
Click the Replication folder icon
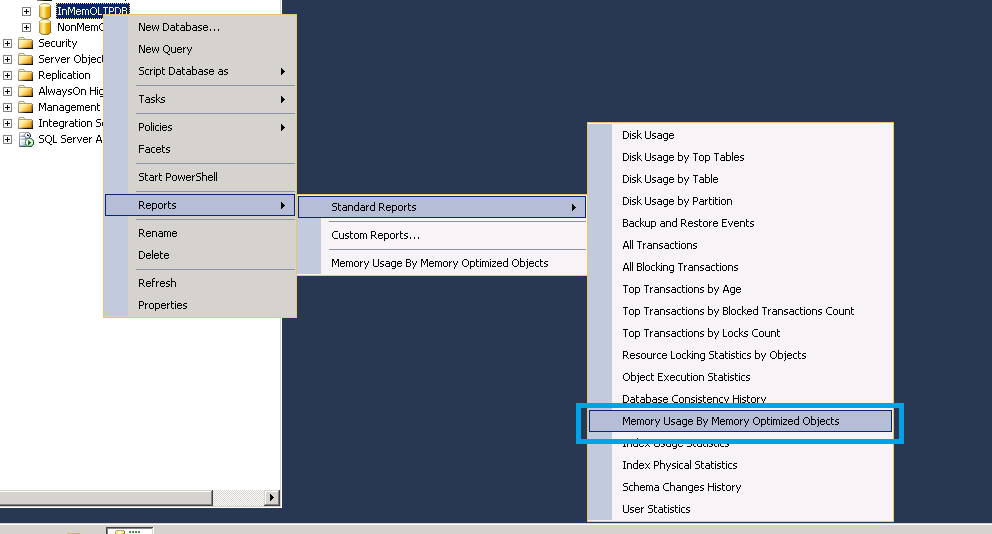point(25,75)
